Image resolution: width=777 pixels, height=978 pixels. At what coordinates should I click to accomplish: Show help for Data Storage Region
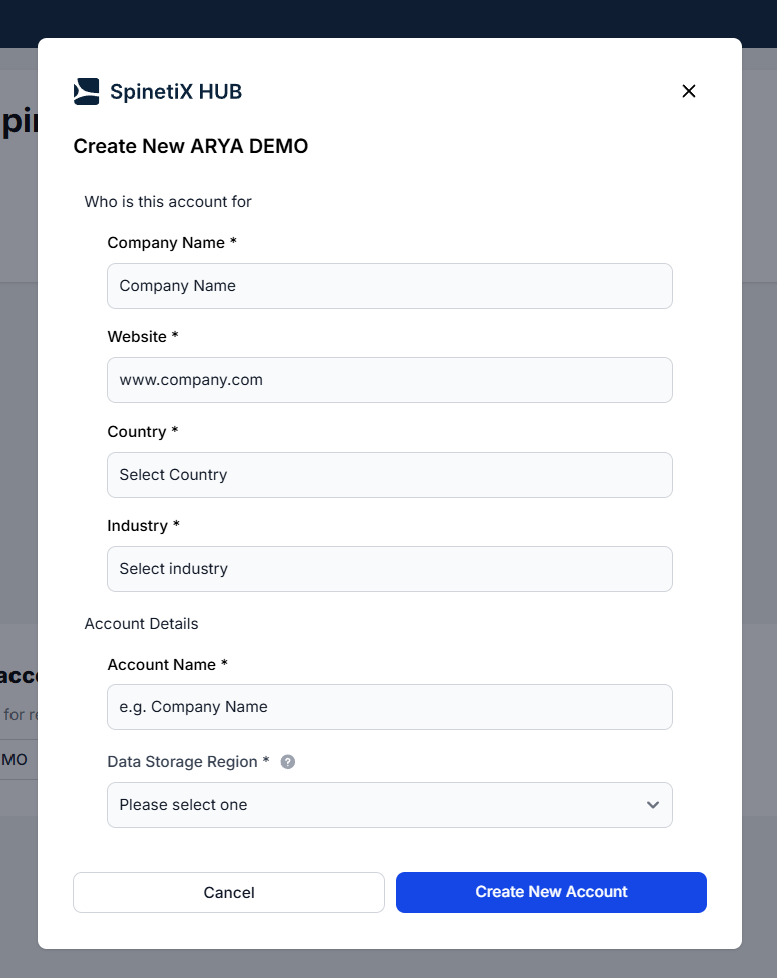287,762
